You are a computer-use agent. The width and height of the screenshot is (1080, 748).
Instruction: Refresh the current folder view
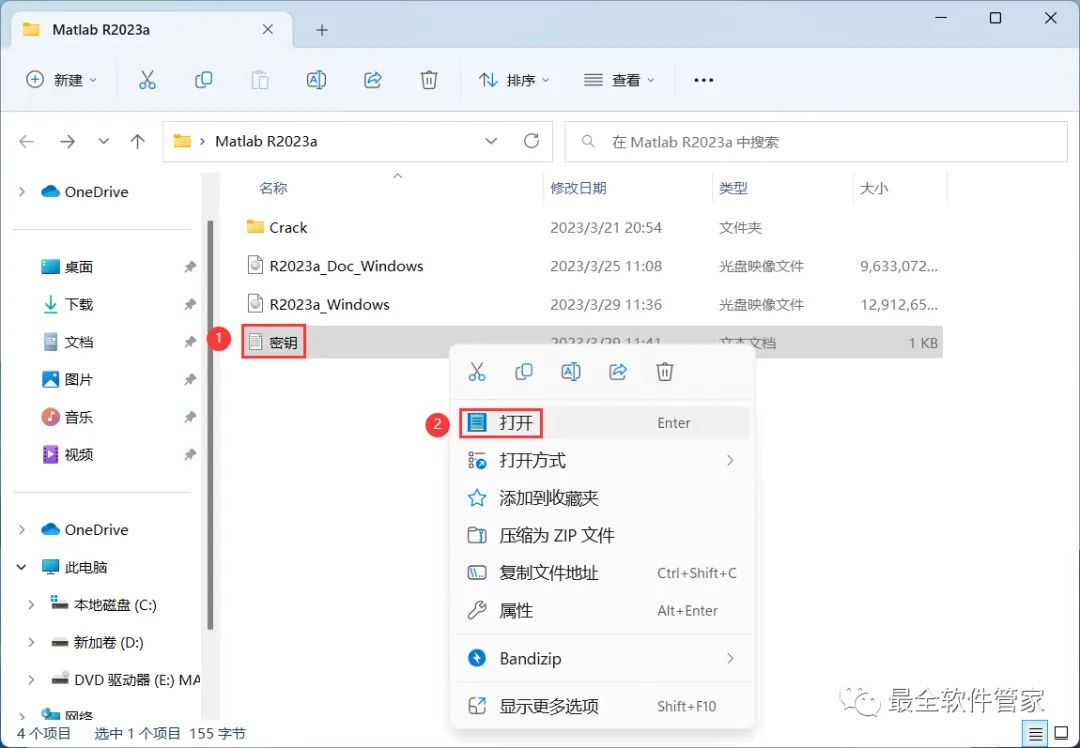pos(531,141)
